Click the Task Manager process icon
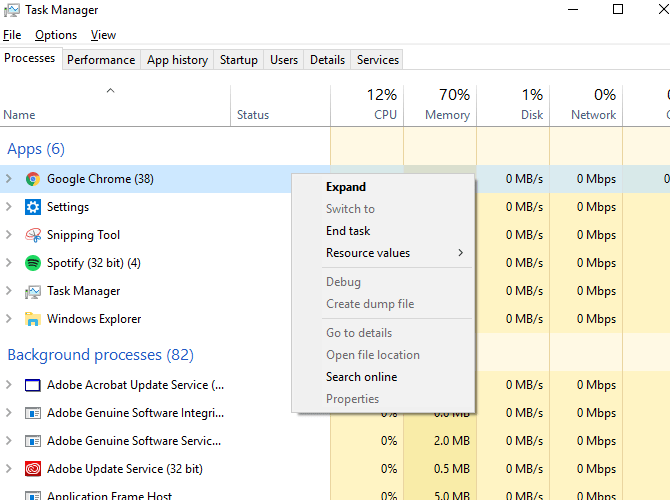Viewport: 670px width, 500px height. click(32, 291)
